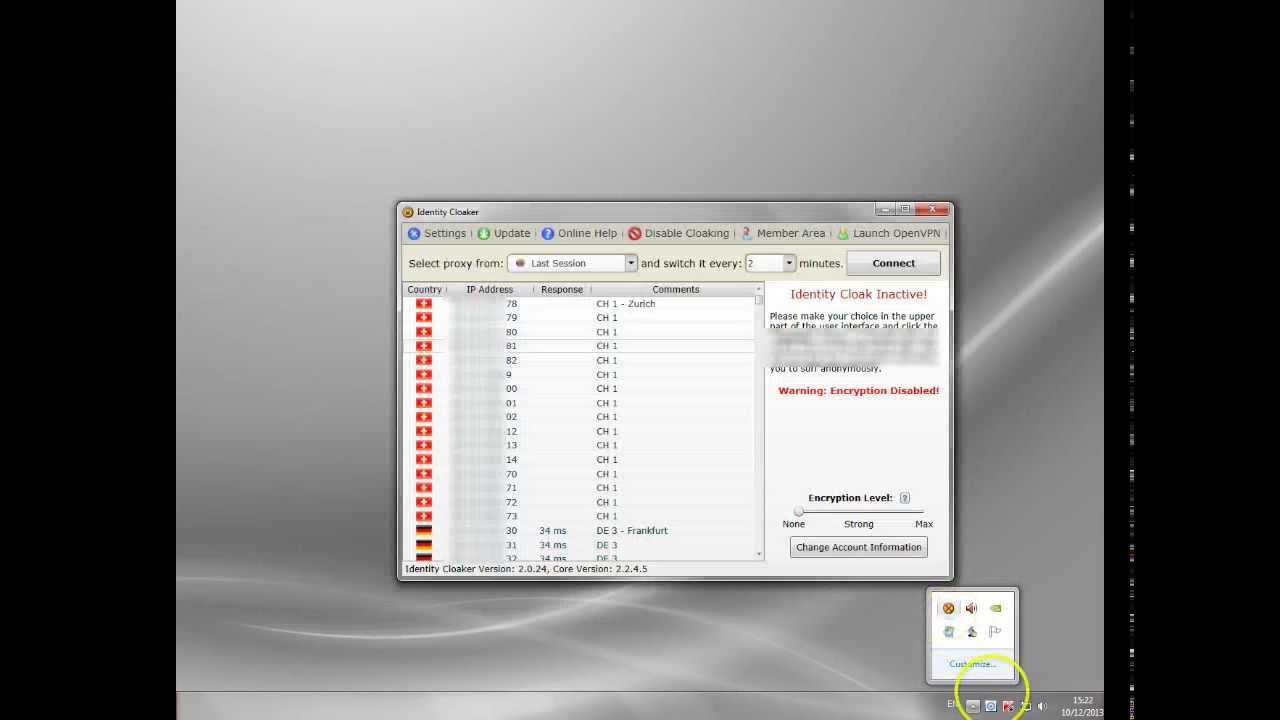Click Swiss flag of row CH 1 - Zurich
This screenshot has width=1280, height=720.
tap(424, 304)
